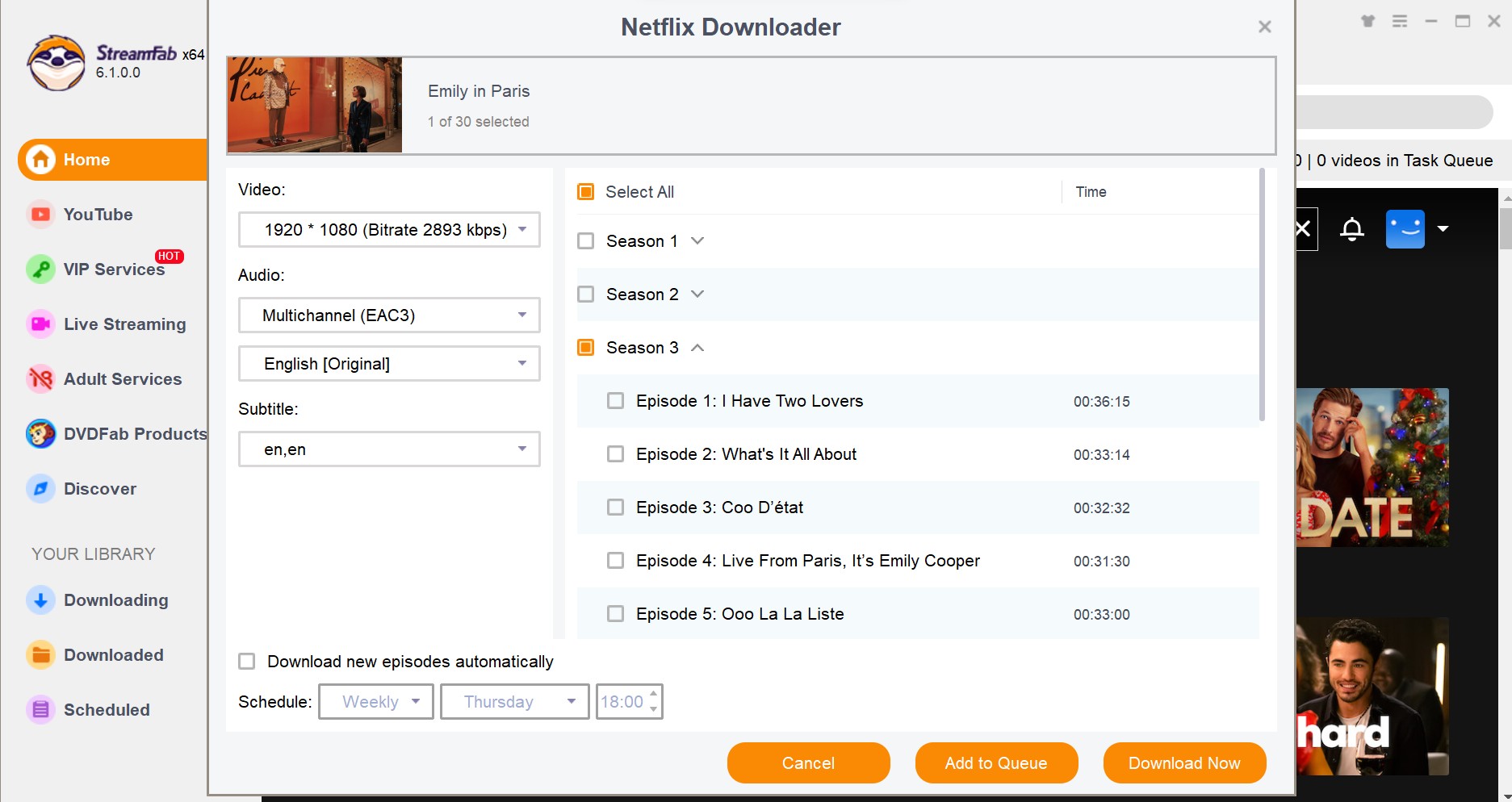Screen dimensions: 1512x802
Task: Click the Scheduled list icon
Action: tap(40, 710)
